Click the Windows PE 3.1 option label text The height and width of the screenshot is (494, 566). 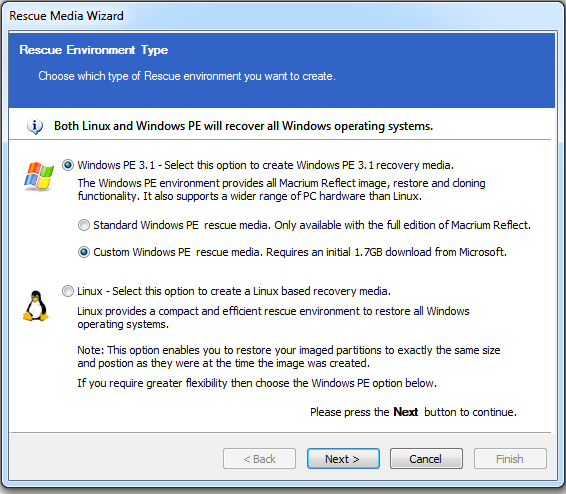[x=265, y=165]
